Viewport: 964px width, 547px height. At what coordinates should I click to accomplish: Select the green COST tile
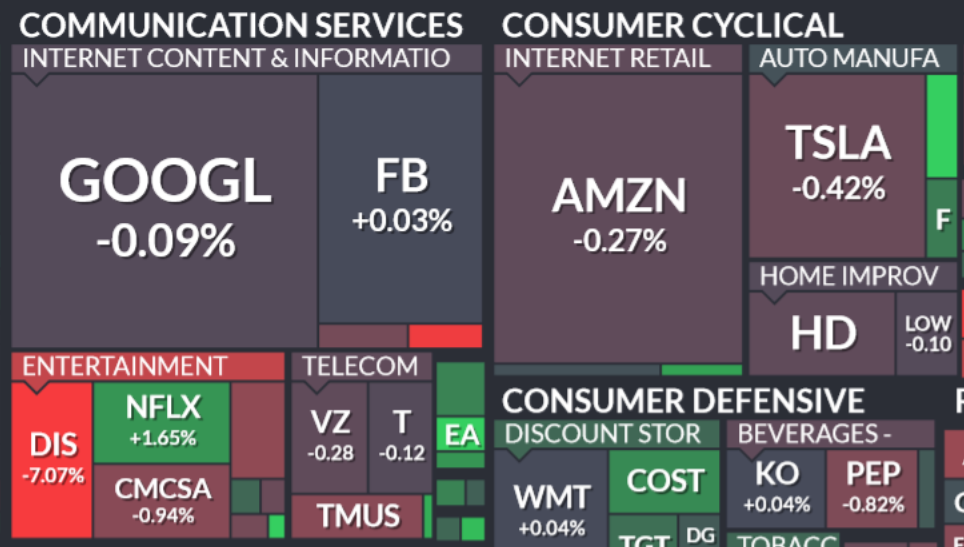665,481
